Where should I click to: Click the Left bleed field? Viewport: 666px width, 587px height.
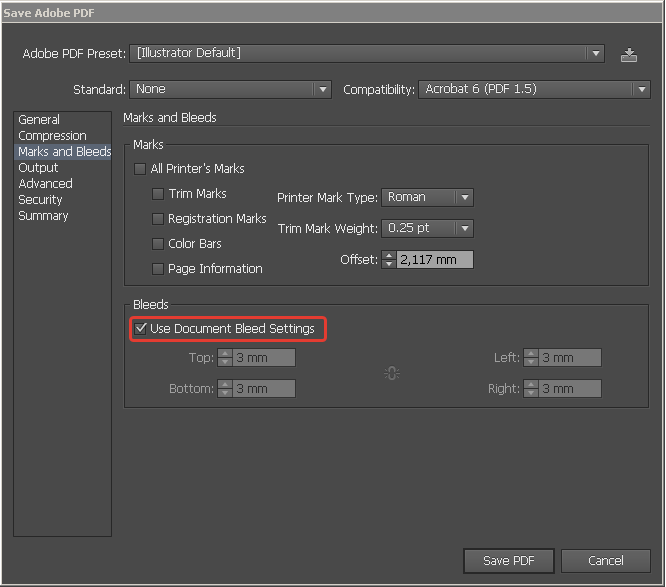[x=570, y=358]
